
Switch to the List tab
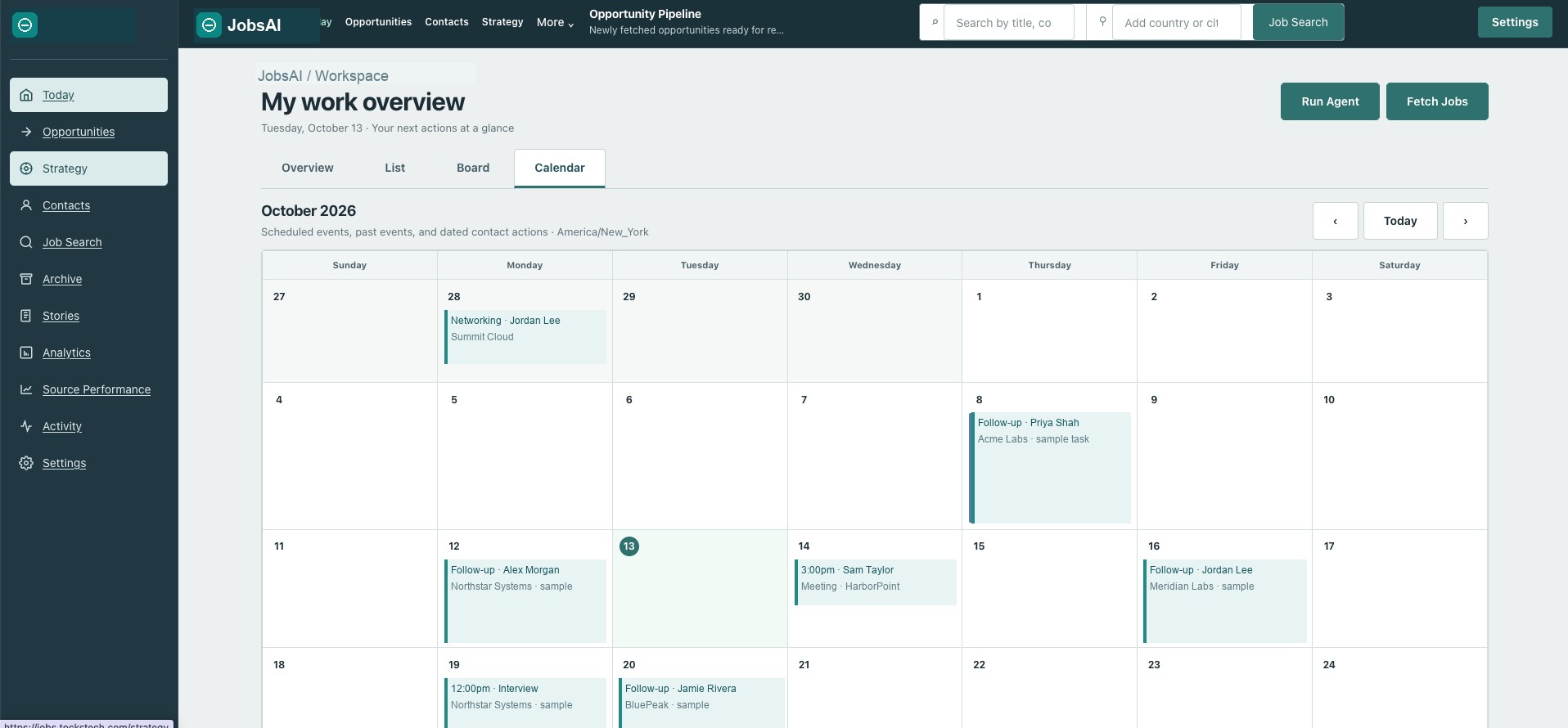coord(395,168)
